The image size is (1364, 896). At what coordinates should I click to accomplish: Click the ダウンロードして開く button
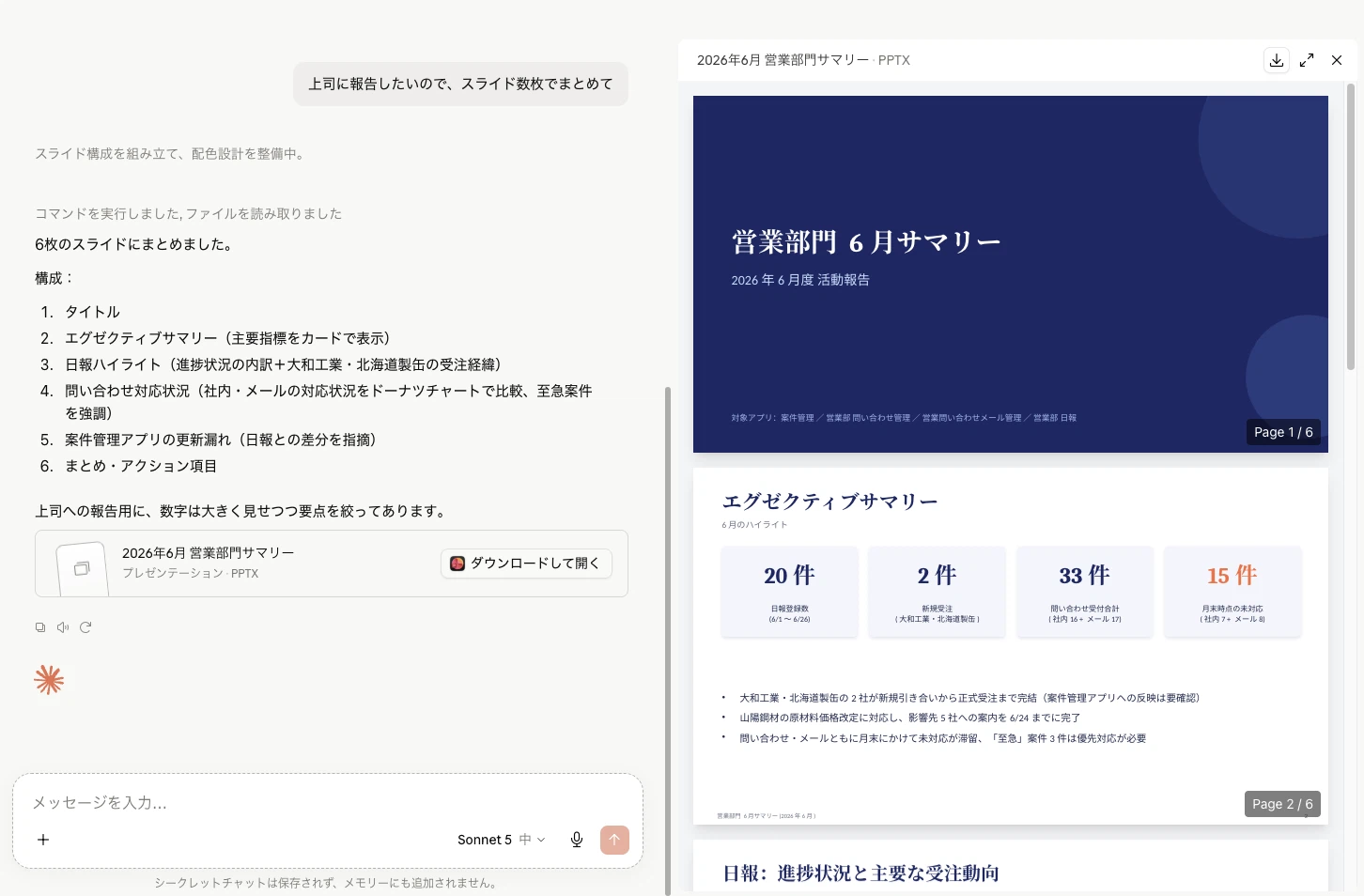[x=526, y=564]
